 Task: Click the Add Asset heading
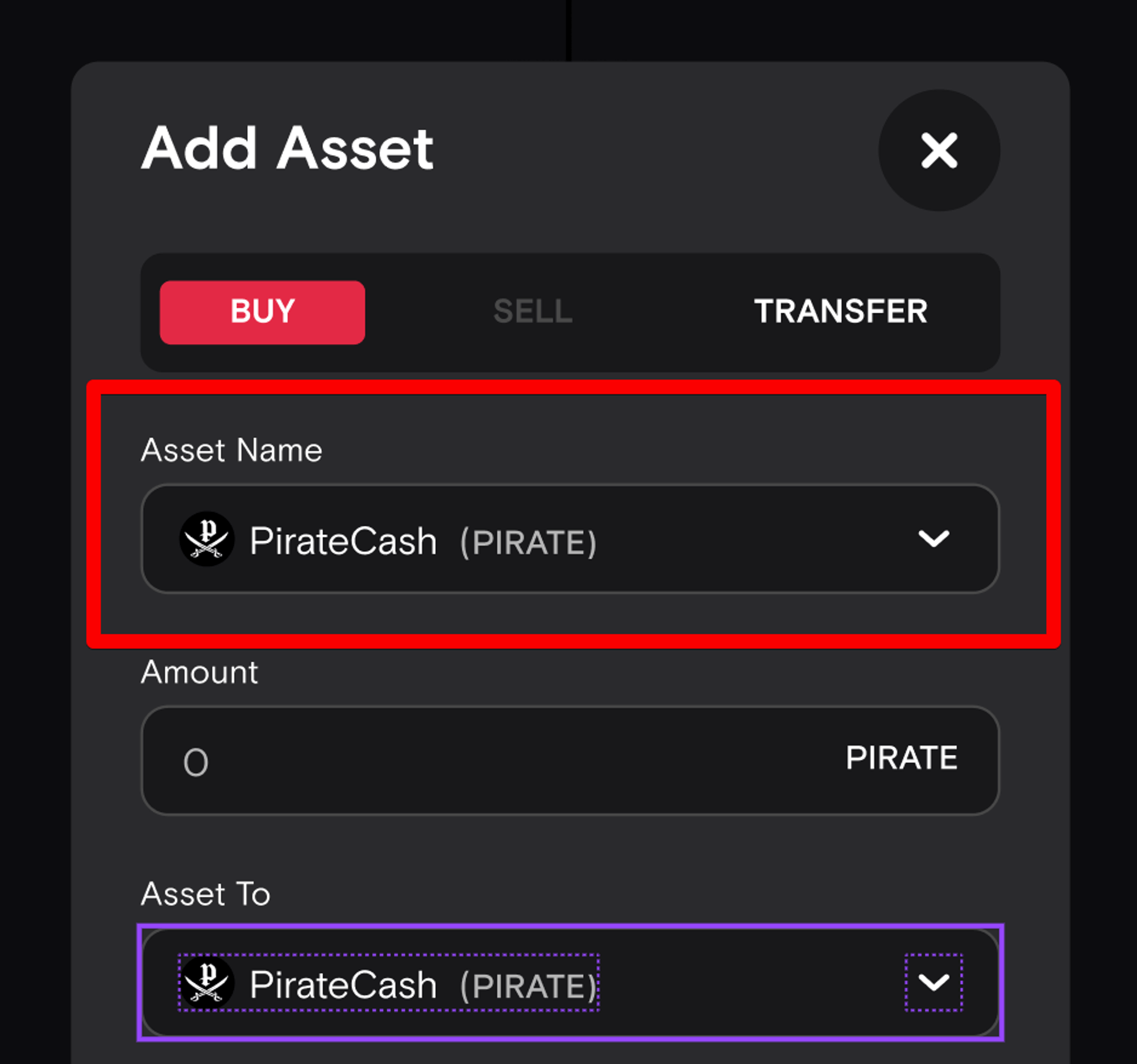click(x=287, y=149)
